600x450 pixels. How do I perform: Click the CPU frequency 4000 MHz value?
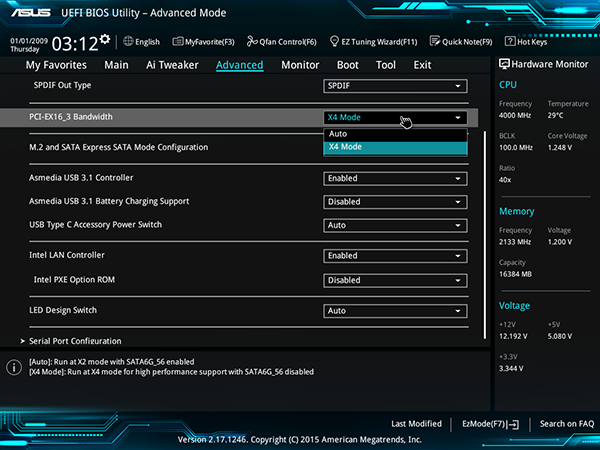point(515,116)
